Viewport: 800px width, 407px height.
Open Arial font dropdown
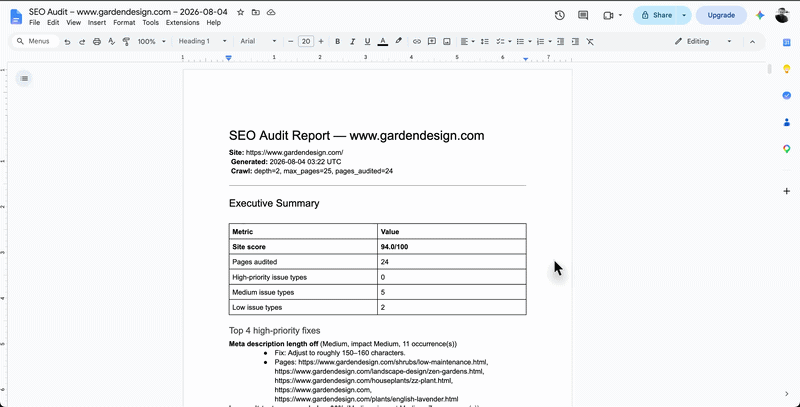(258, 42)
